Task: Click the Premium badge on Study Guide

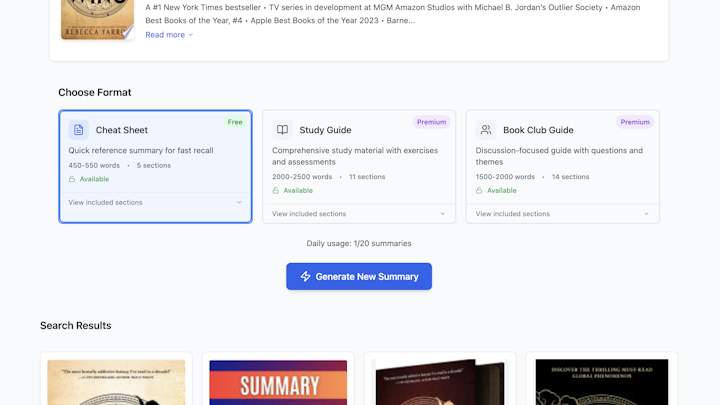Action: pos(431,122)
